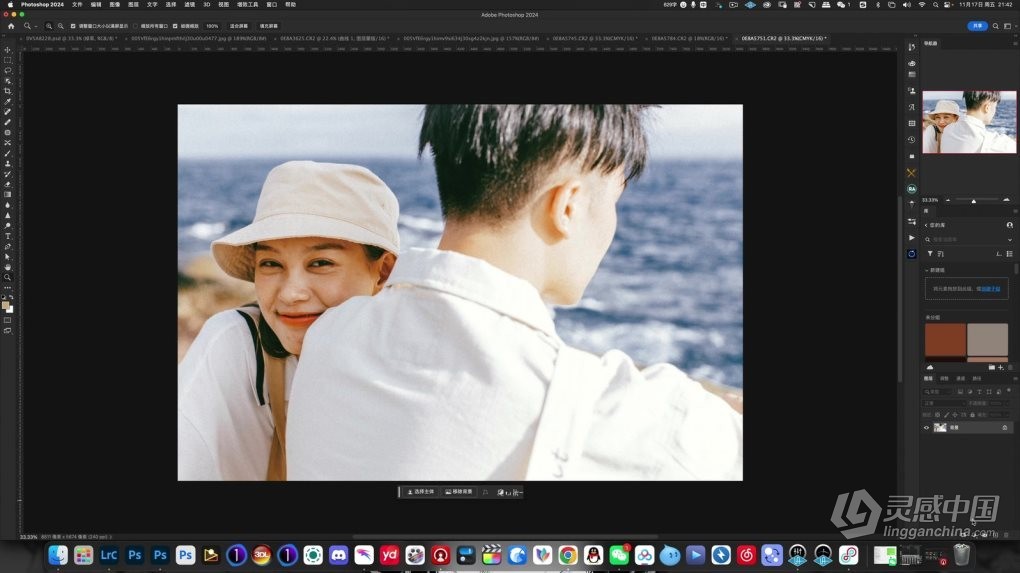Open the History panel icon
Screen dimensions: 1020x573
911,139
